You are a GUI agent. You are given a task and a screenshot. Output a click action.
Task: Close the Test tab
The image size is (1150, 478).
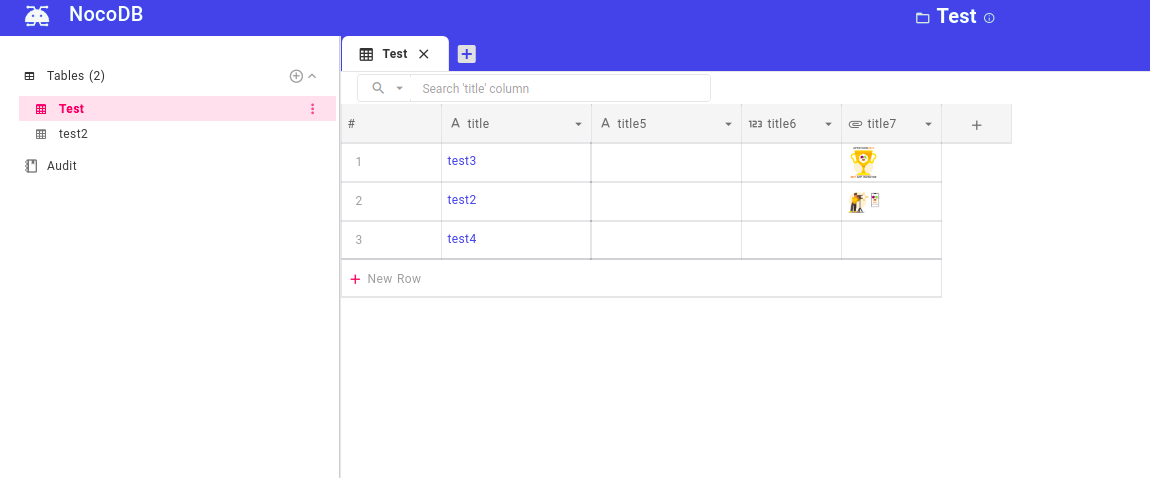(x=423, y=54)
